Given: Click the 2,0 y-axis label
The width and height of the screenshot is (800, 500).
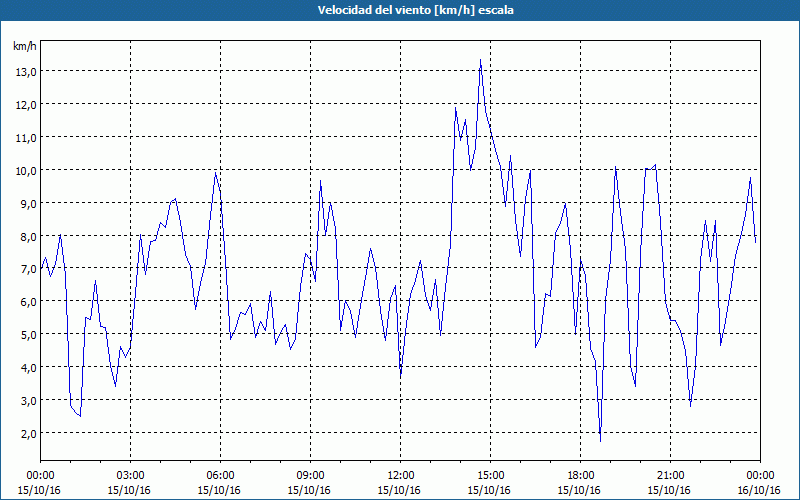Looking at the screenshot, I should 28,433.
